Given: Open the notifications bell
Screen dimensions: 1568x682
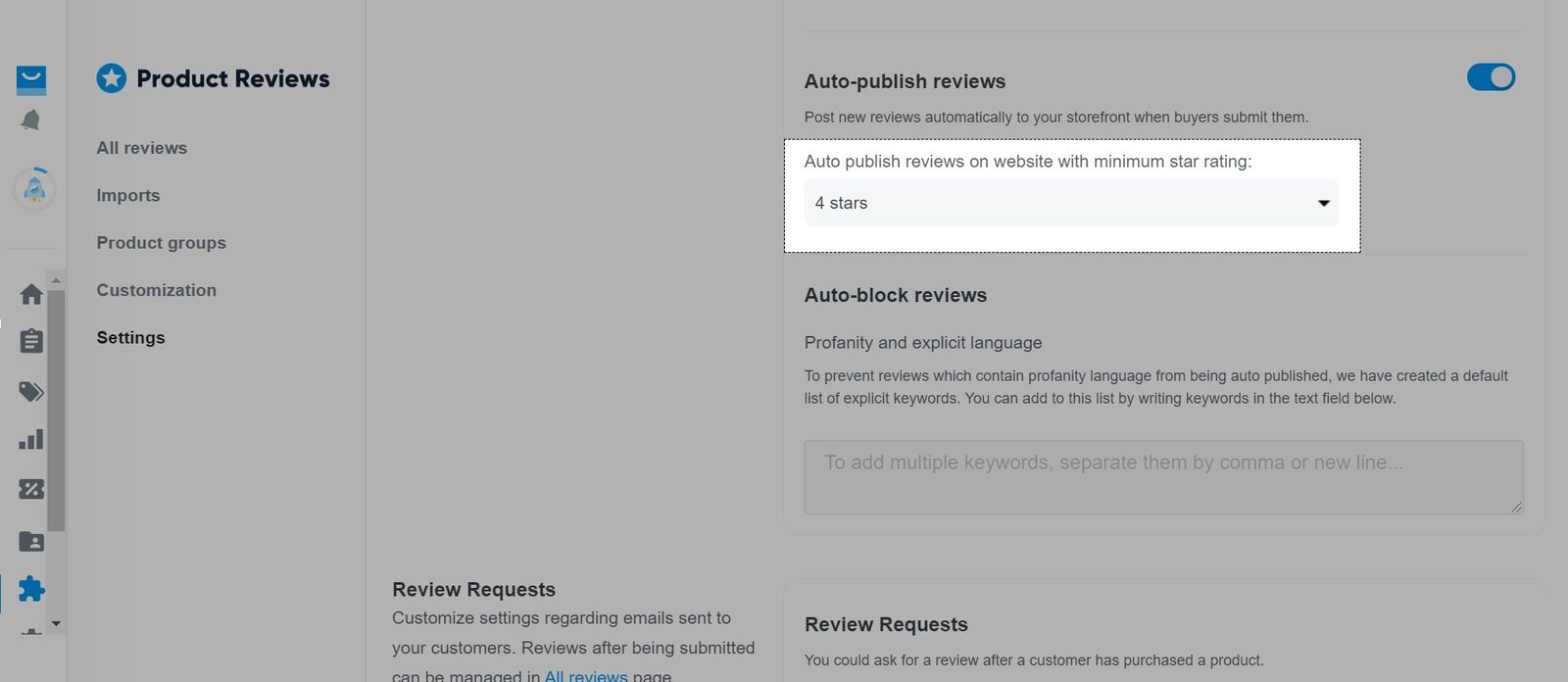Looking at the screenshot, I should point(31,121).
